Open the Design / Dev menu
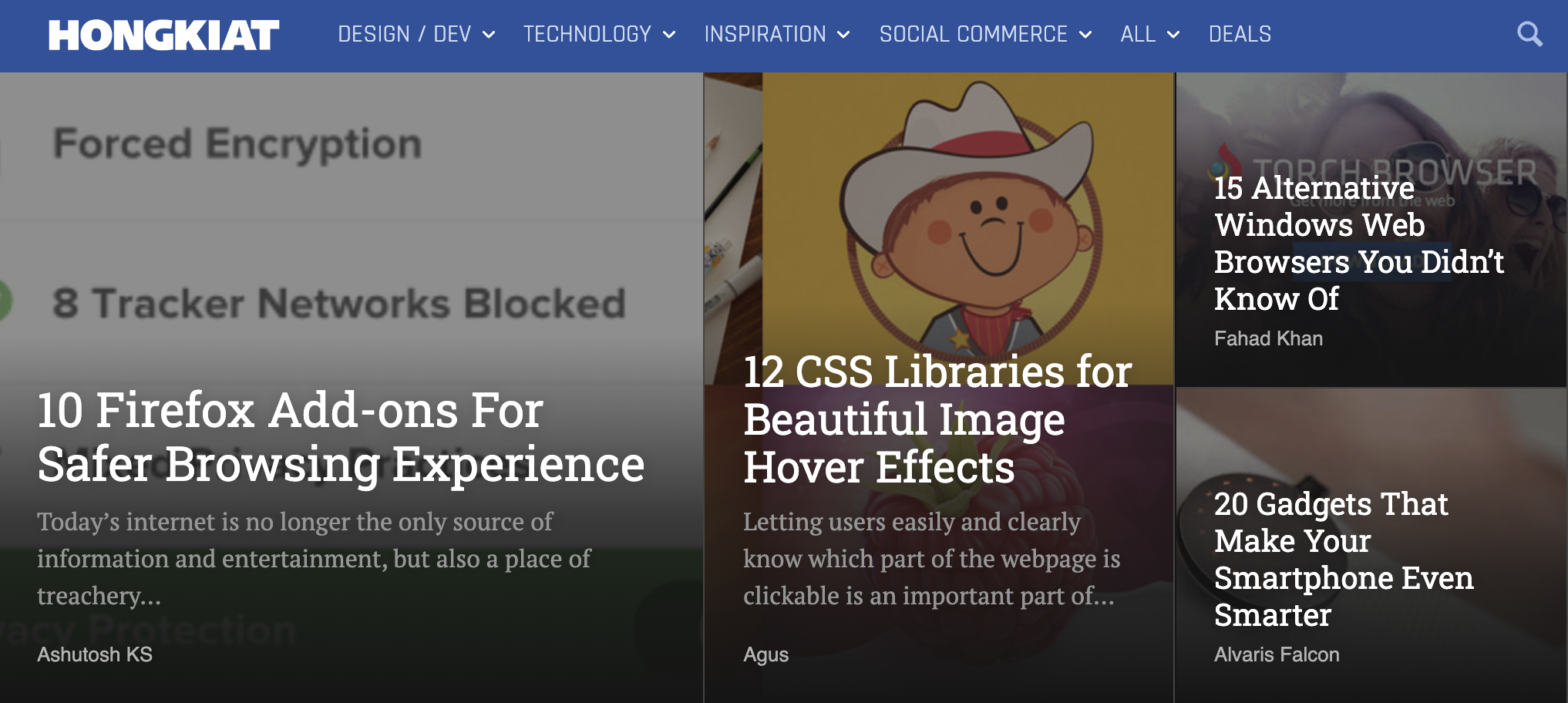This screenshot has height=703, width=1568. (x=404, y=35)
